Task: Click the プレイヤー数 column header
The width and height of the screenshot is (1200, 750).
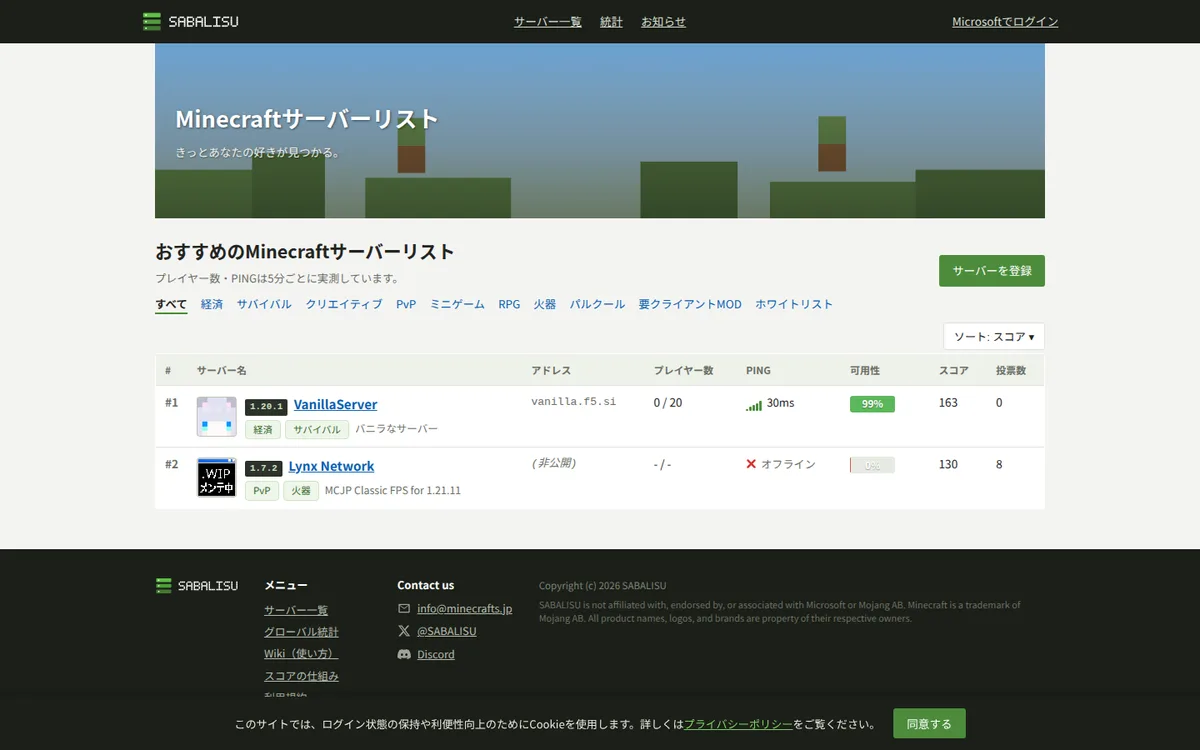Action: point(684,370)
